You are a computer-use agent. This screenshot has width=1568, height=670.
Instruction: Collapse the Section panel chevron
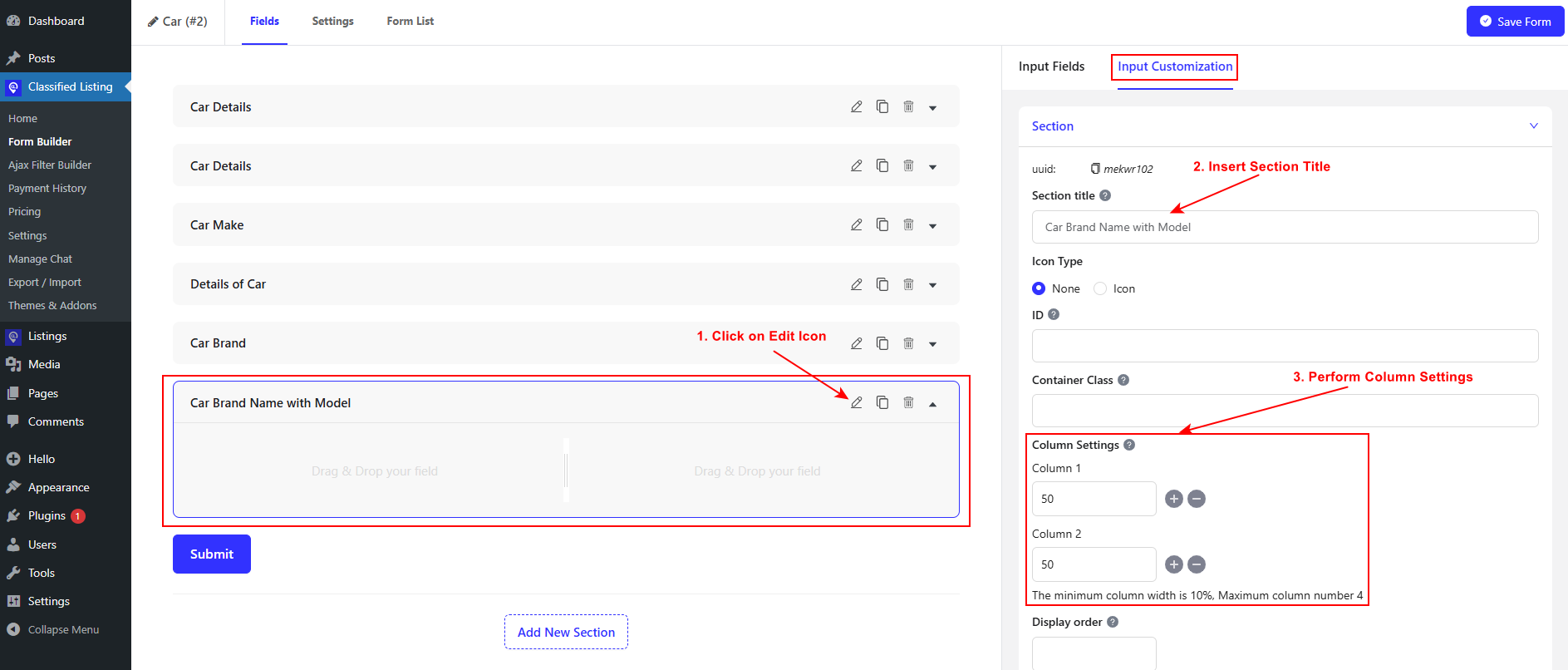1534,126
